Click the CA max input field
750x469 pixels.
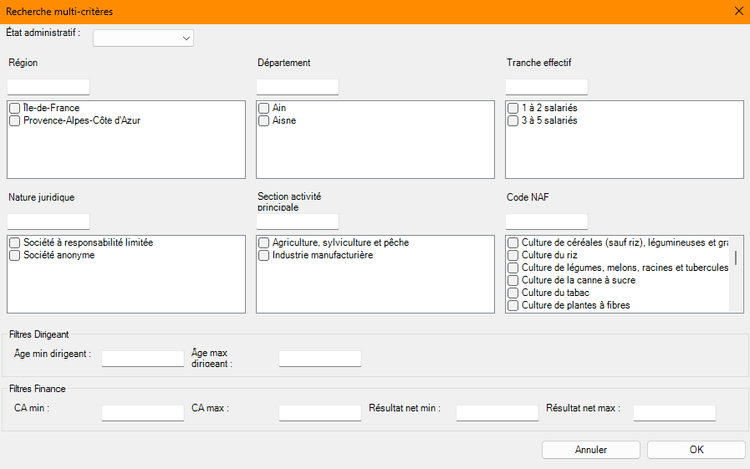coord(320,412)
